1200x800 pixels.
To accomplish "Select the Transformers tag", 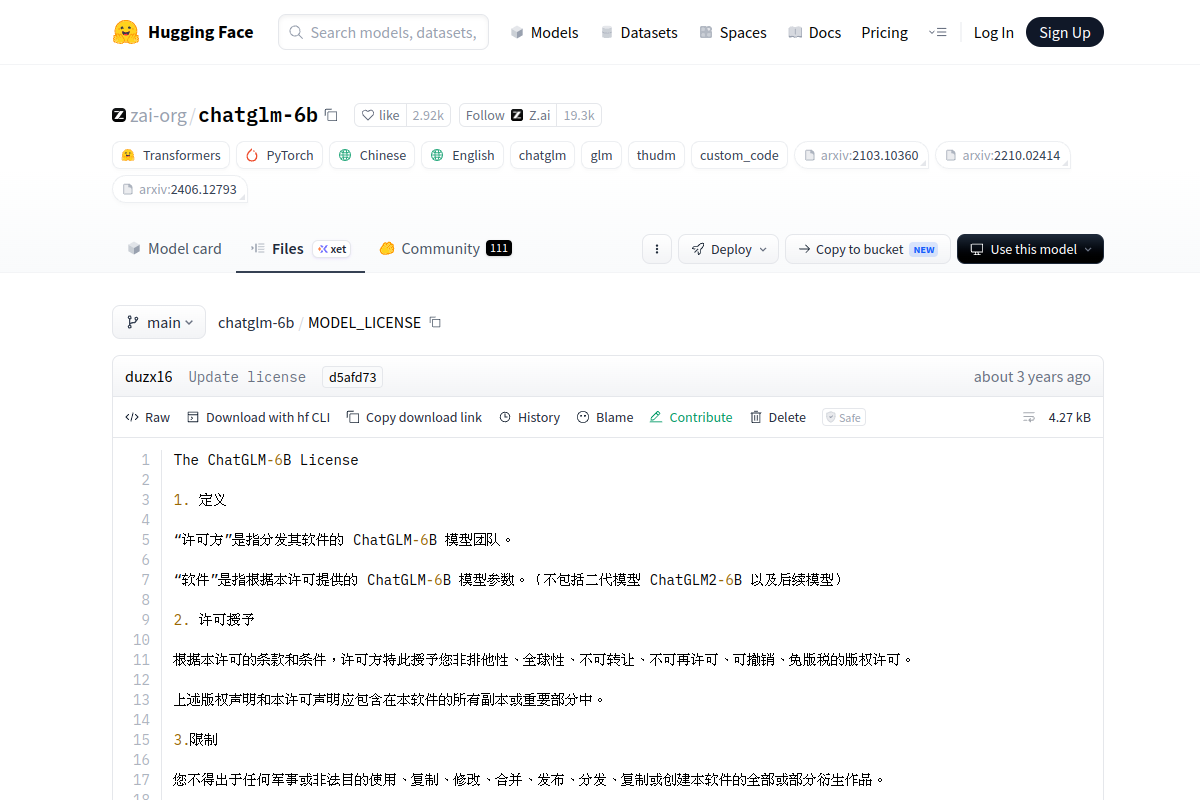I will [x=171, y=155].
